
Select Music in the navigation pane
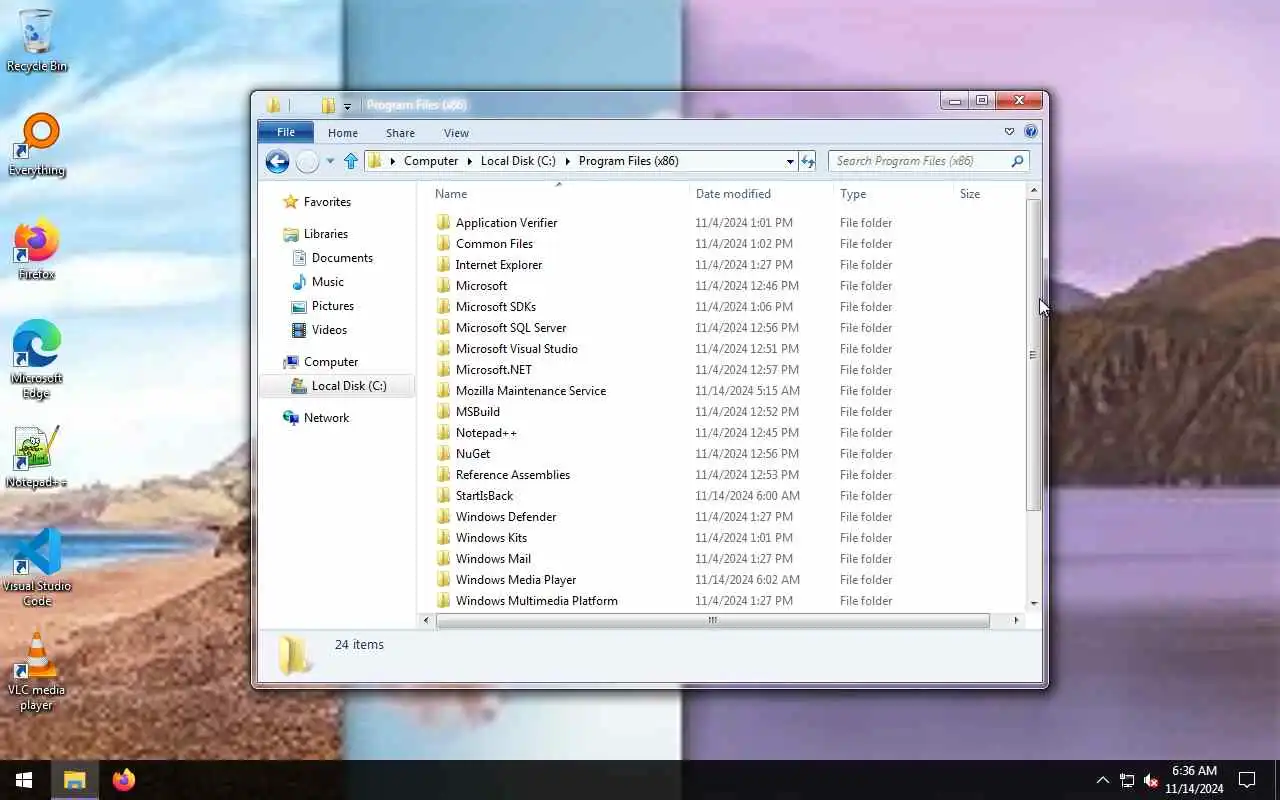click(x=328, y=282)
